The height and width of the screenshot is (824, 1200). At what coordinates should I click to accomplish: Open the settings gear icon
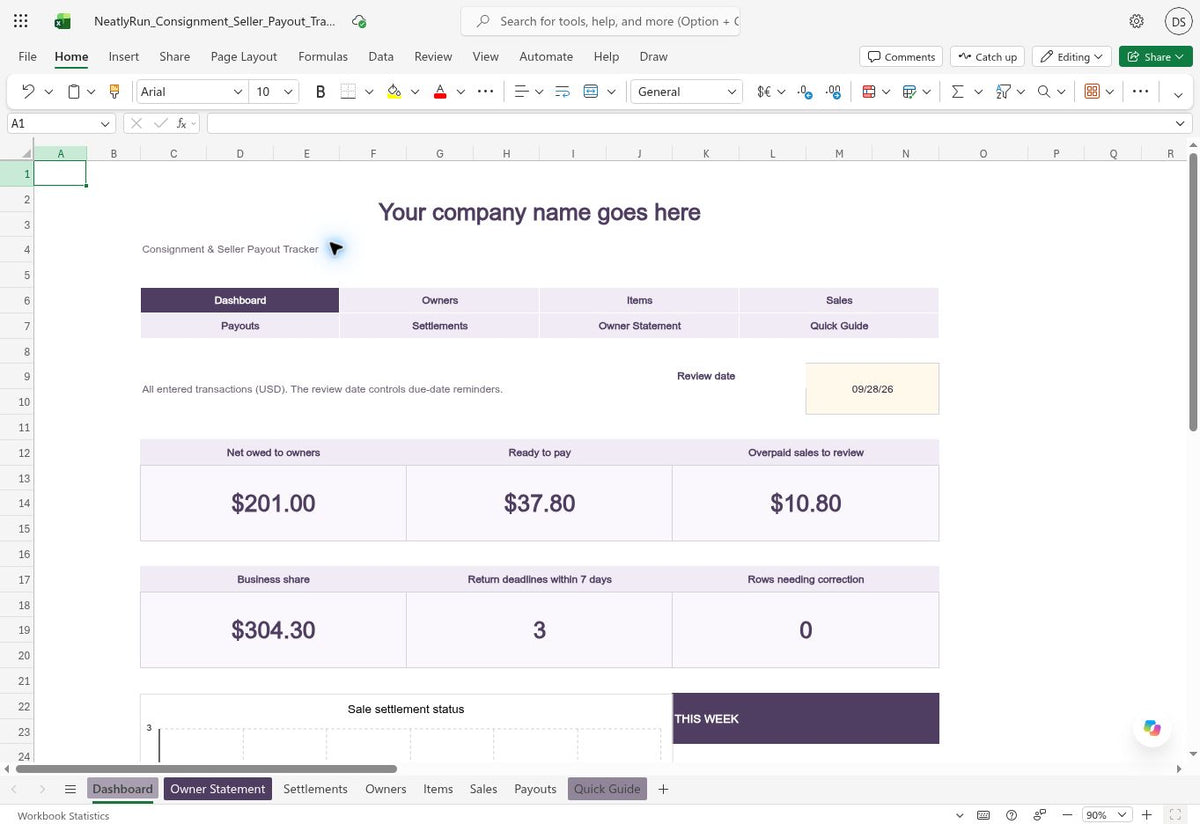tap(1136, 21)
